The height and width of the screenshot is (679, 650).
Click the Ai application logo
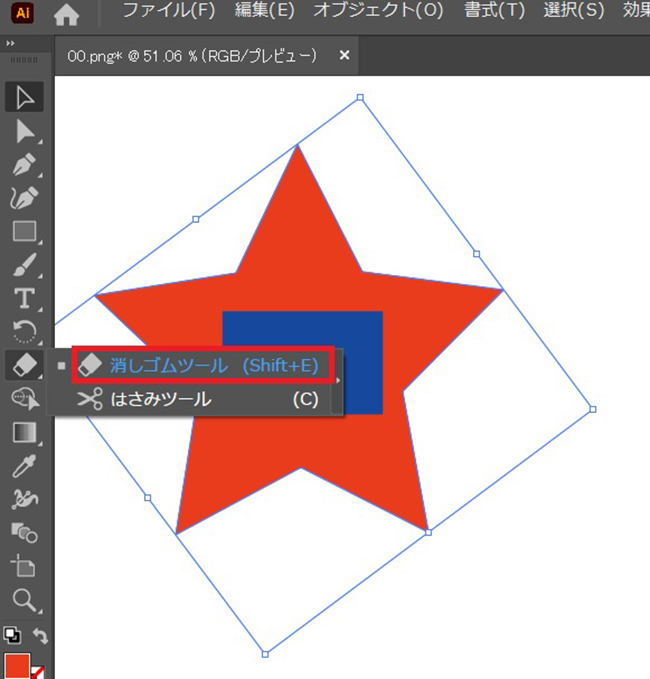(23, 13)
